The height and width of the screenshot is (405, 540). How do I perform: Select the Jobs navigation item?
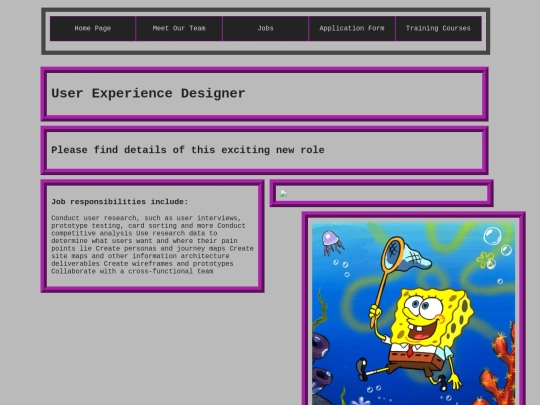coord(266,29)
